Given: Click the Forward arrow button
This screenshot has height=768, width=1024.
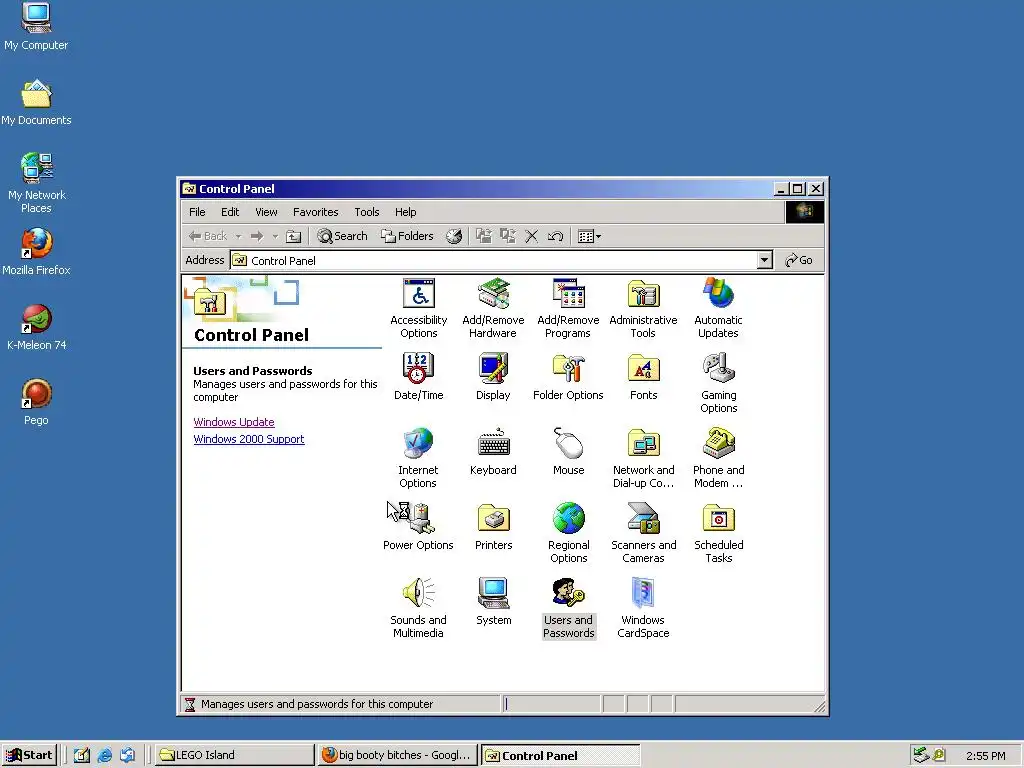Looking at the screenshot, I should coord(257,236).
